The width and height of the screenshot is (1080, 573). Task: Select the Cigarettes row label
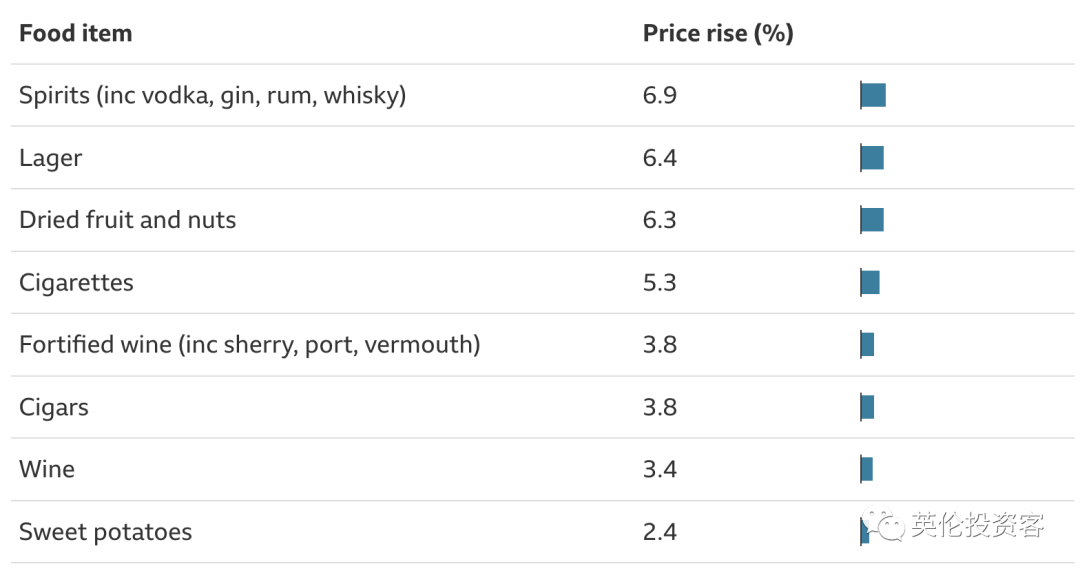point(76,283)
